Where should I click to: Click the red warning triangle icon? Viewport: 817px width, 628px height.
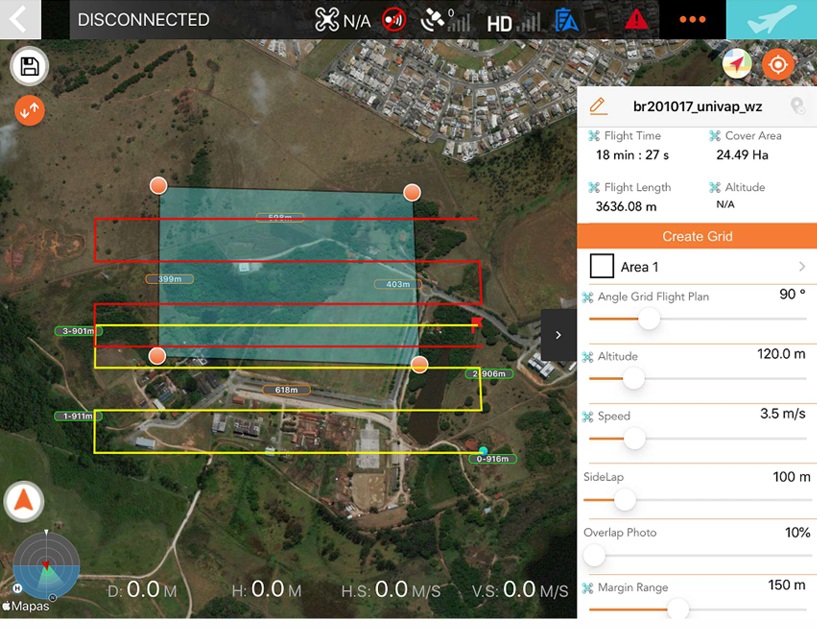click(636, 19)
